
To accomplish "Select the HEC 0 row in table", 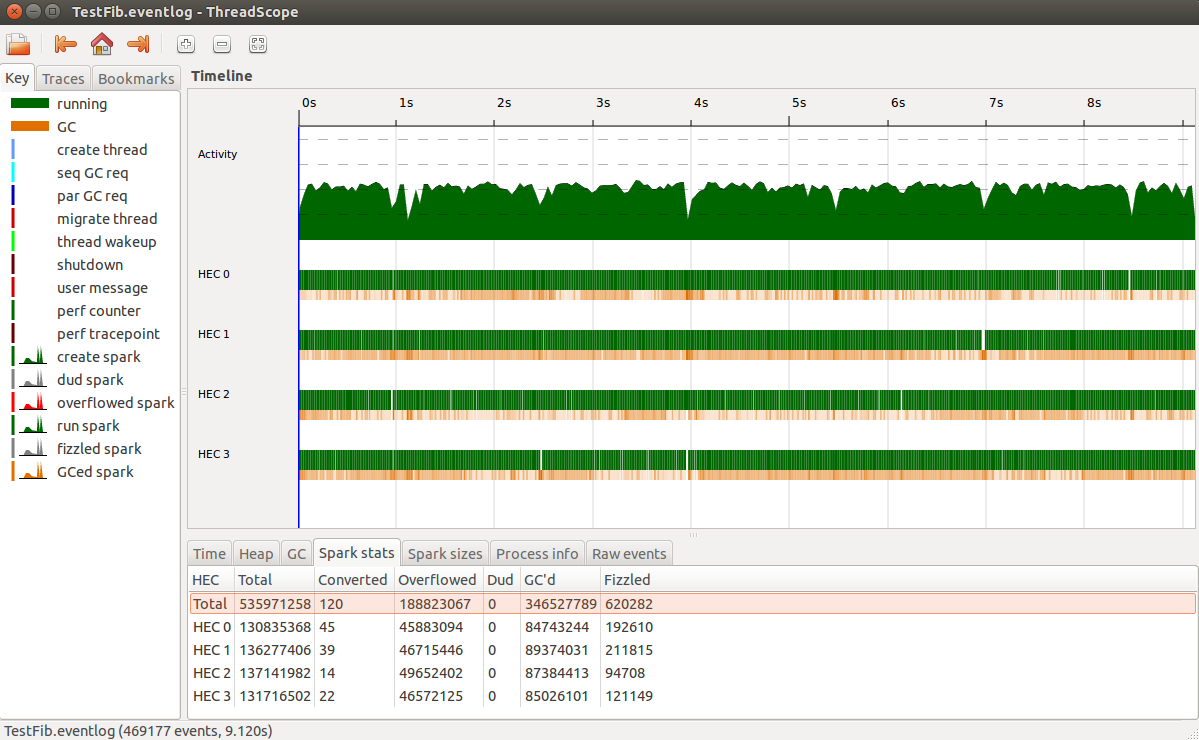I will [x=692, y=627].
